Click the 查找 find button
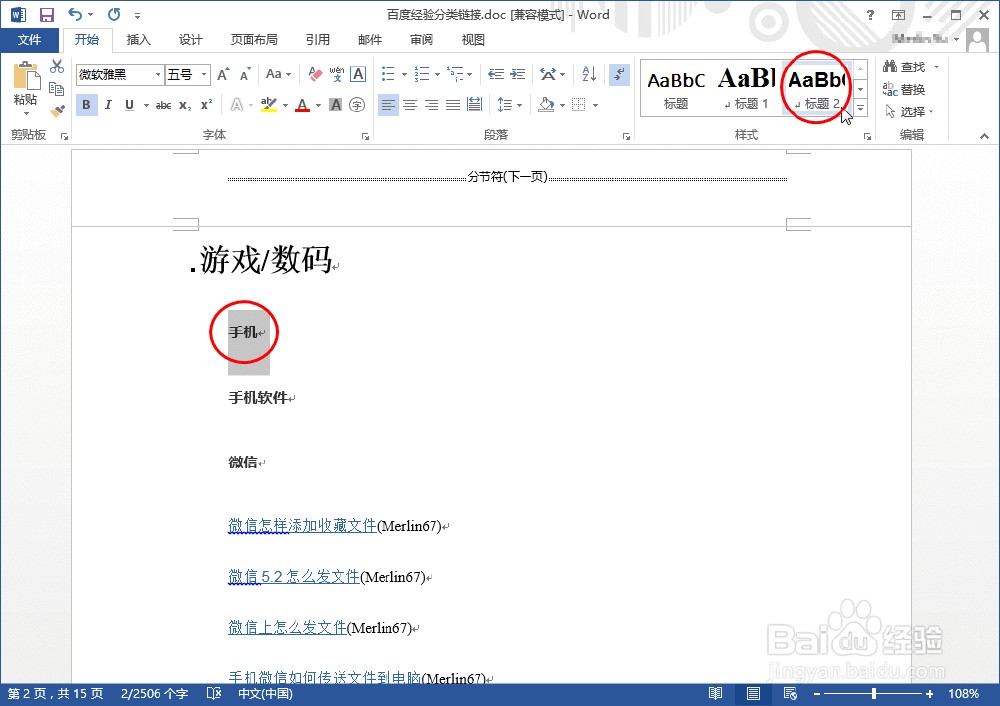The height and width of the screenshot is (706, 1000). coord(905,66)
